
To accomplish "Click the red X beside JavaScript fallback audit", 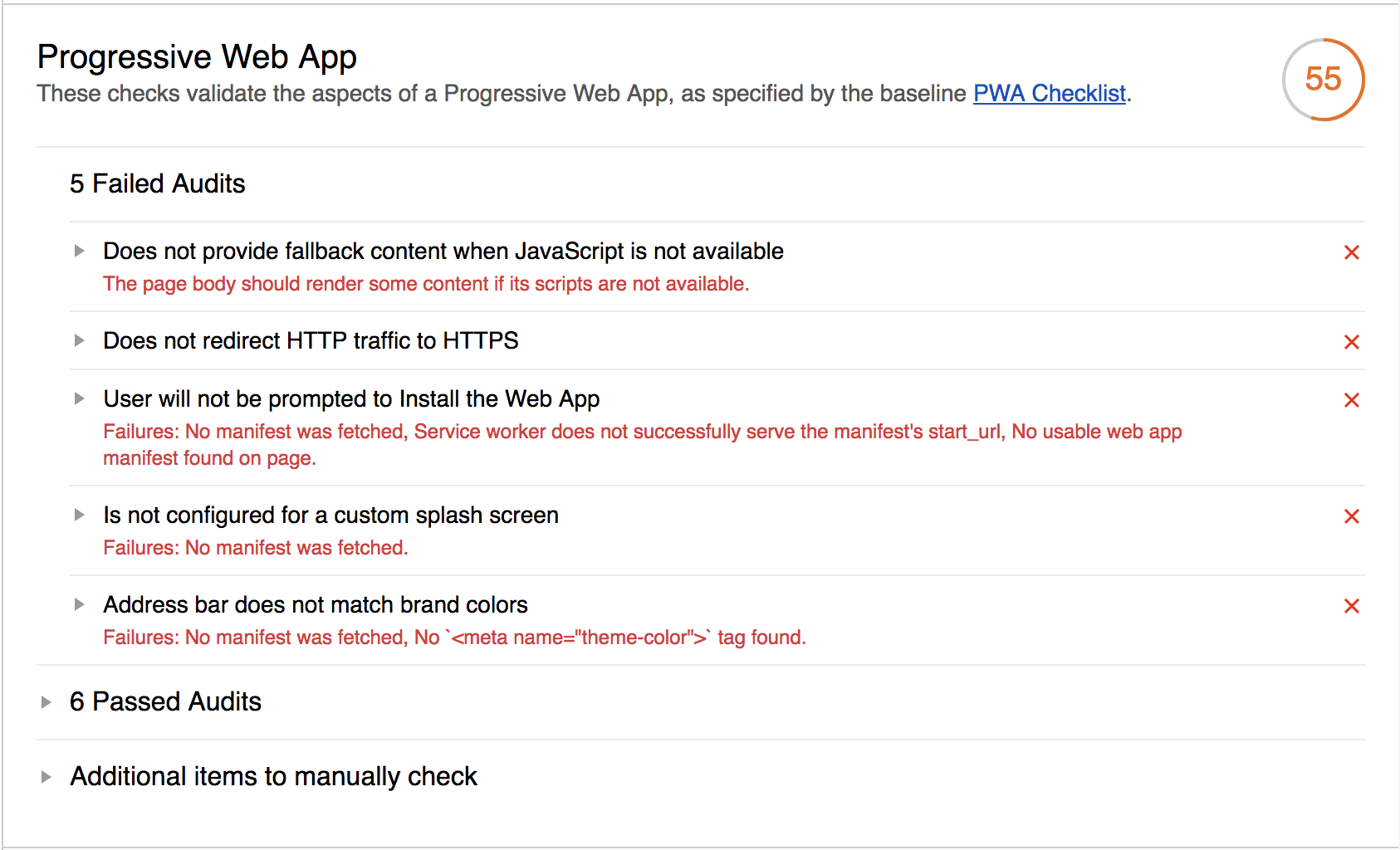I will [x=1351, y=252].
